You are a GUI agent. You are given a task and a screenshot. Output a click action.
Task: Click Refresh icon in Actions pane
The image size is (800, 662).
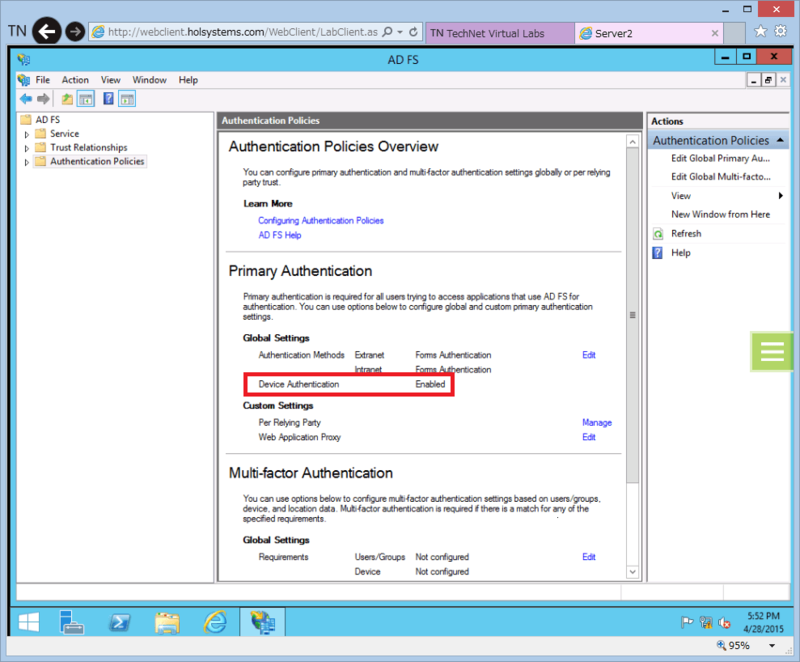click(x=658, y=234)
